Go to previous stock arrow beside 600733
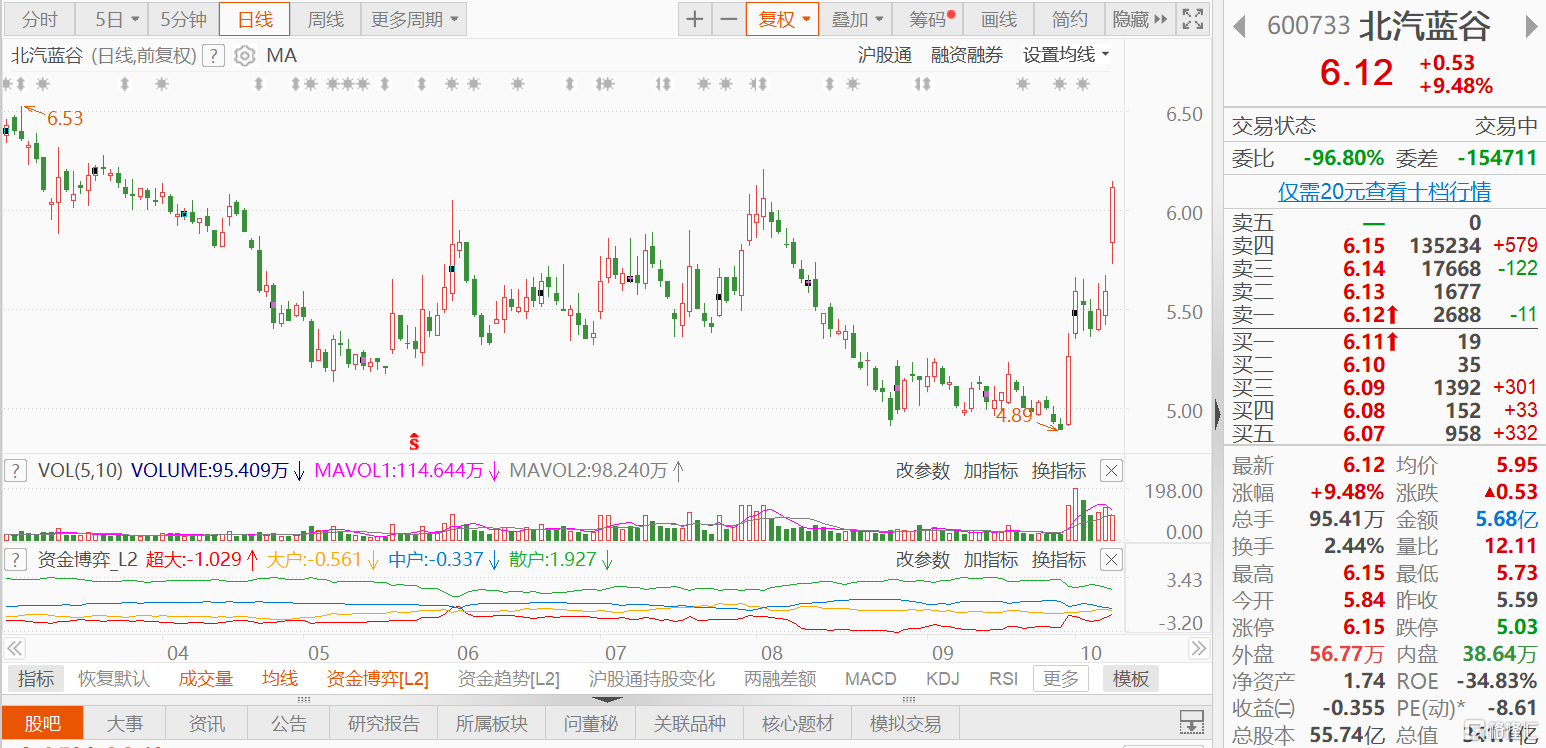The width and height of the screenshot is (1546, 748). click(1241, 26)
